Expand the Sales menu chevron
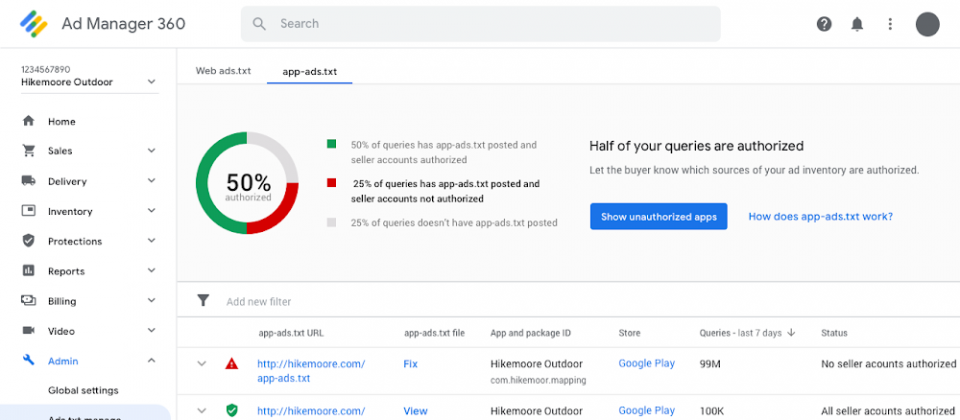Viewport: 960px width, 420px height. point(151,151)
